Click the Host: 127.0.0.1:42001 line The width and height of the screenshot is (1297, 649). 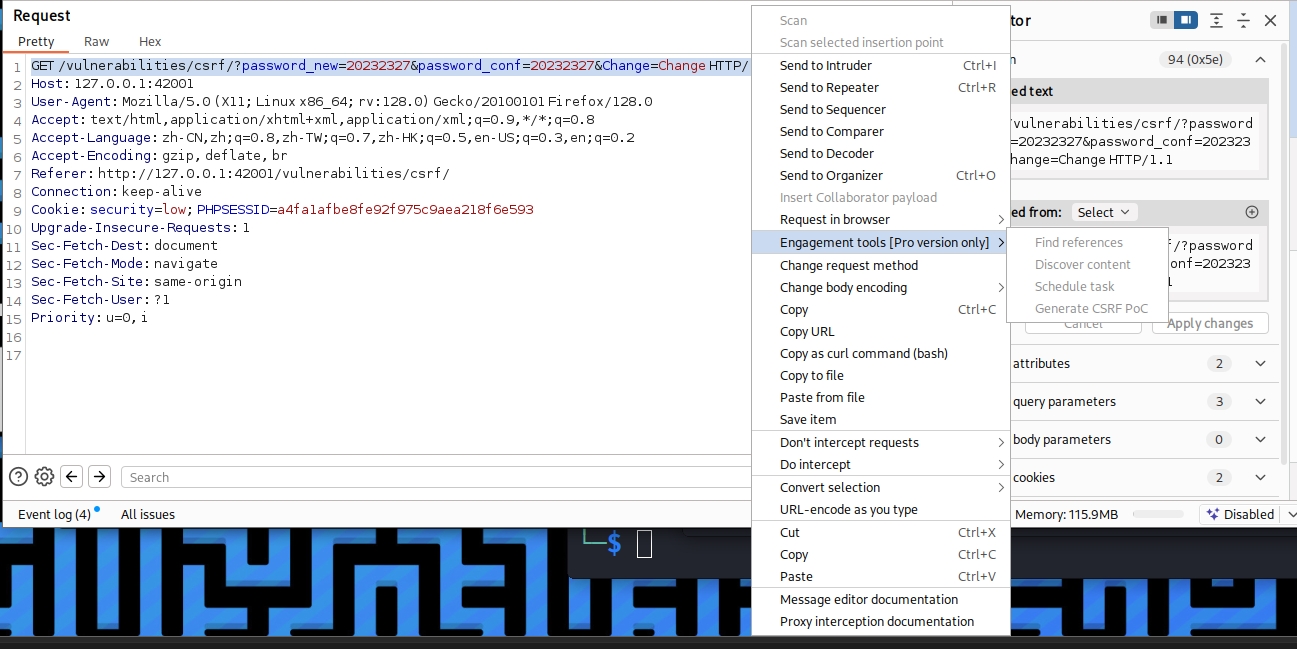click(x=112, y=84)
